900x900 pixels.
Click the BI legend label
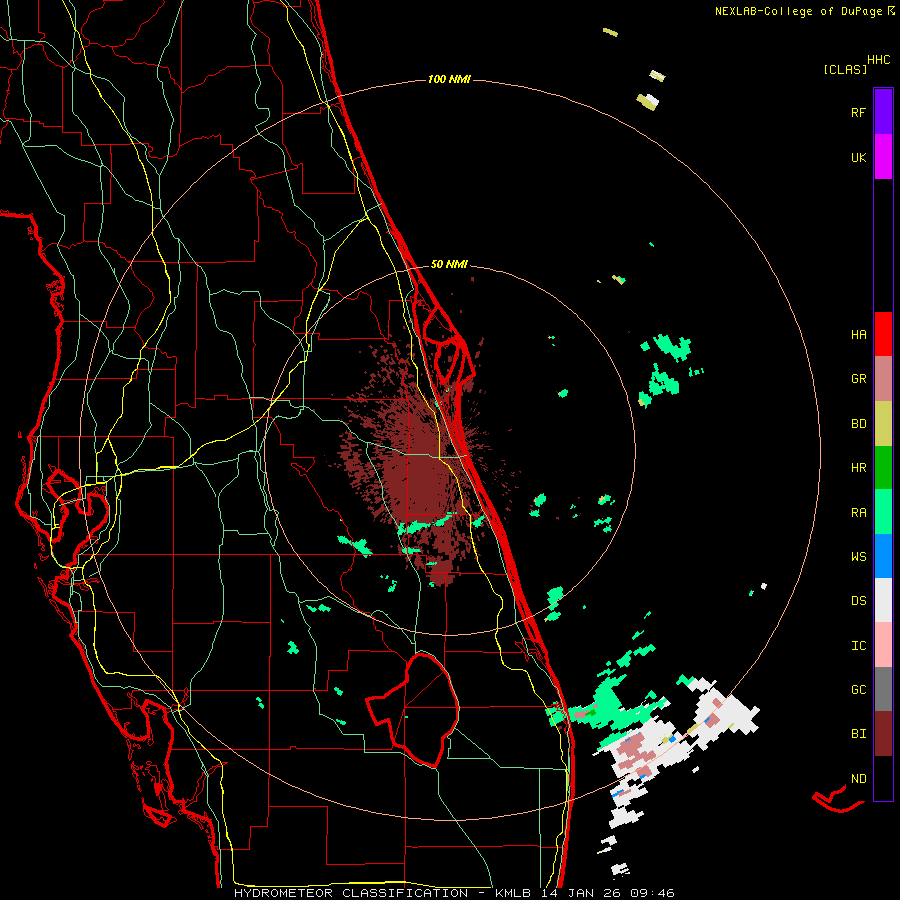(x=858, y=734)
